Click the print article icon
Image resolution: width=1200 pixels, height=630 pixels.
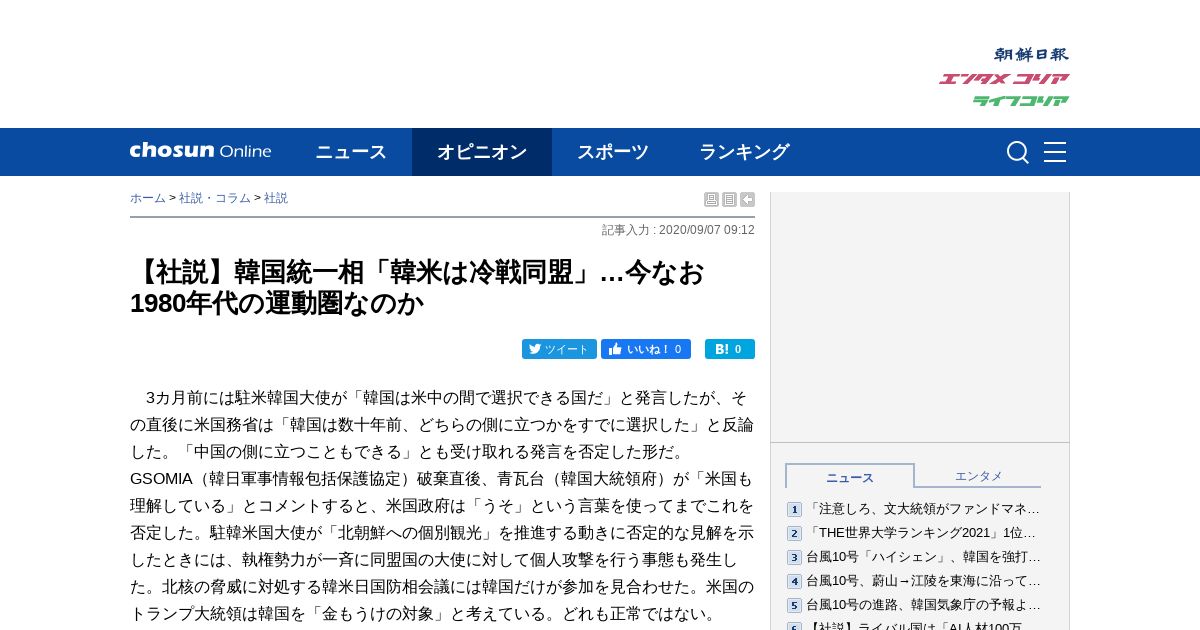(711, 199)
